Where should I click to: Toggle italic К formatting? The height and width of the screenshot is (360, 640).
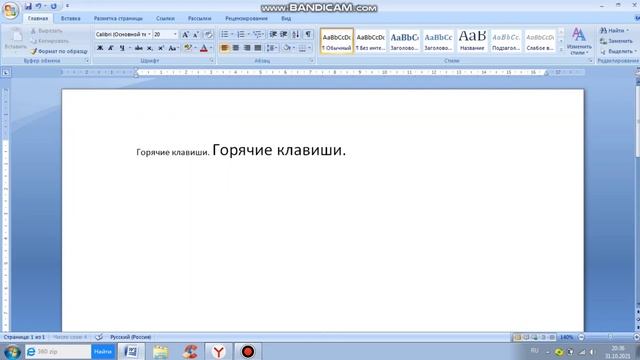click(111, 48)
